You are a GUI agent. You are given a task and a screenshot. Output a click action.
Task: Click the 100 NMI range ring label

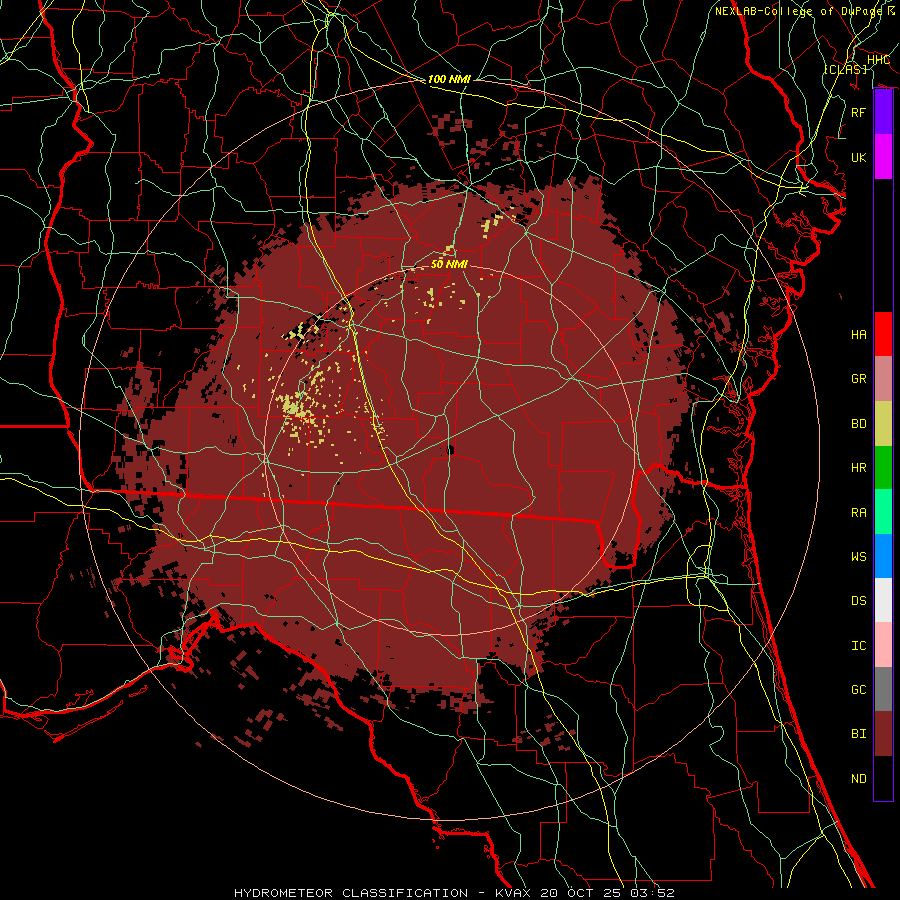pos(449,79)
